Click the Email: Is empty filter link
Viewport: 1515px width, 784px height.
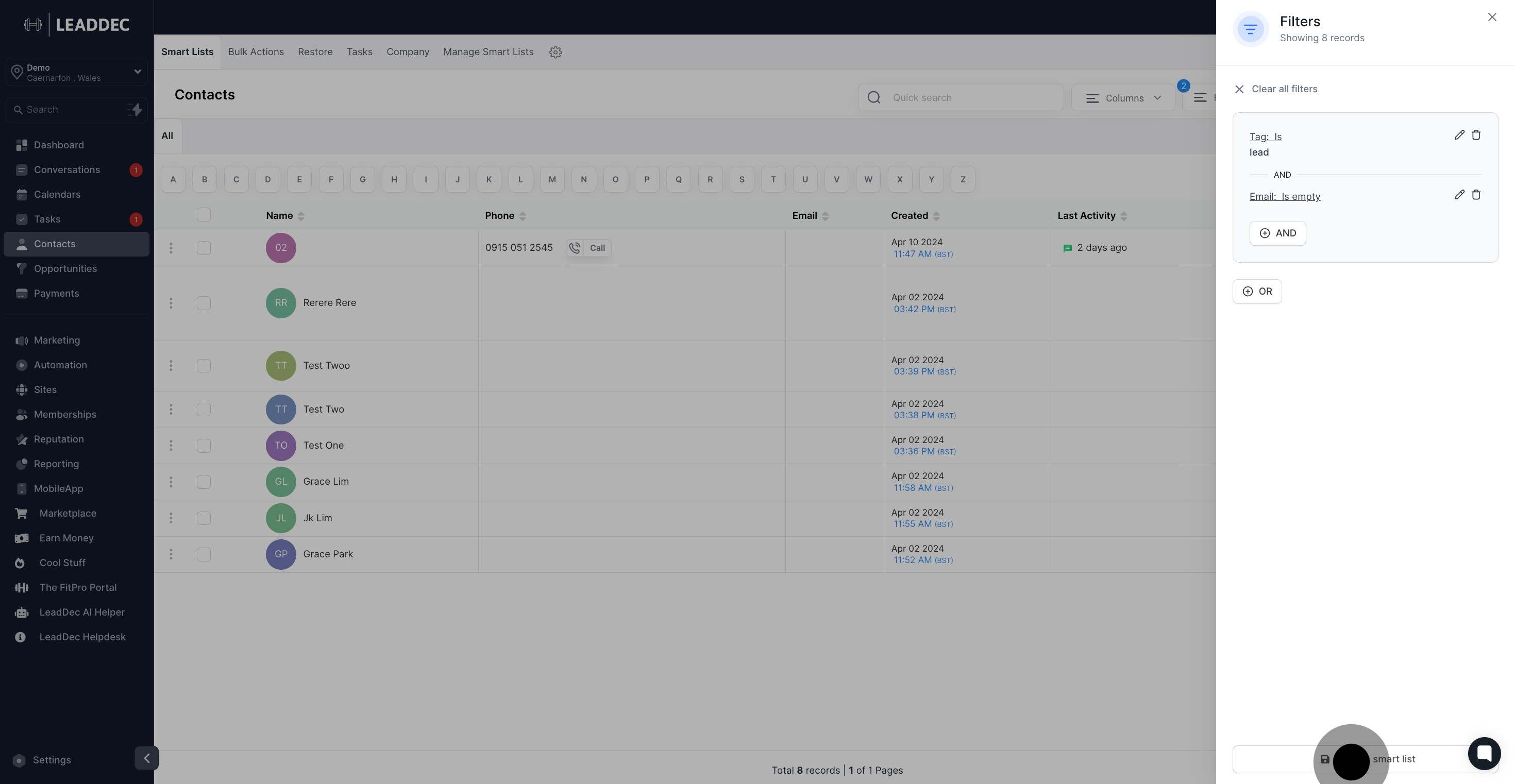pos(1285,197)
